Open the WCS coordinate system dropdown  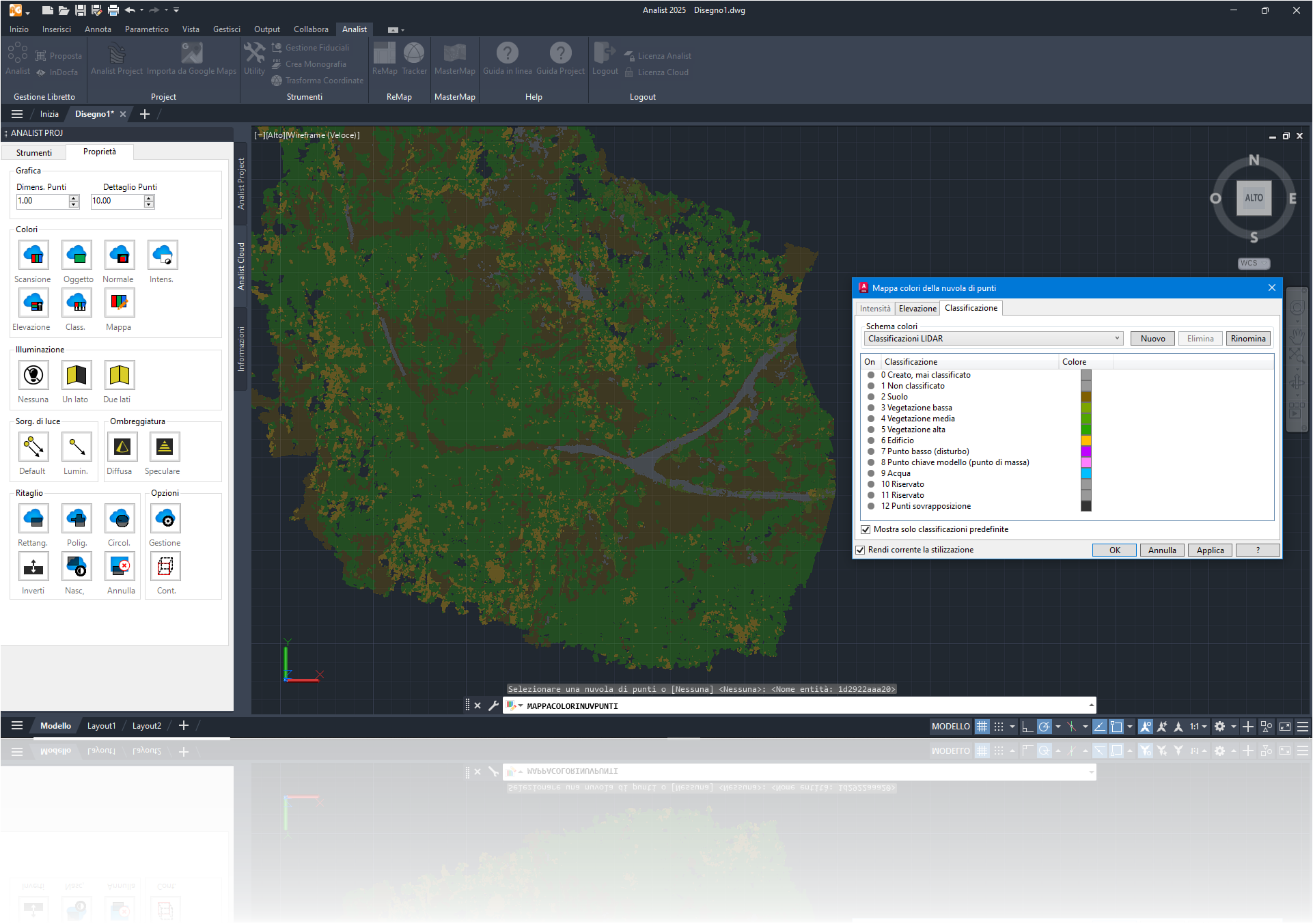coord(1254,264)
